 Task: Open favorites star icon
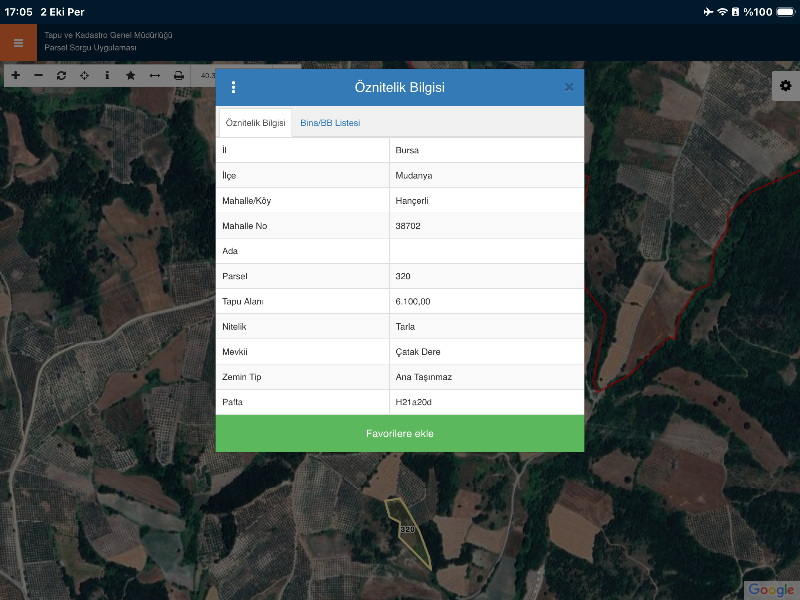click(x=130, y=75)
